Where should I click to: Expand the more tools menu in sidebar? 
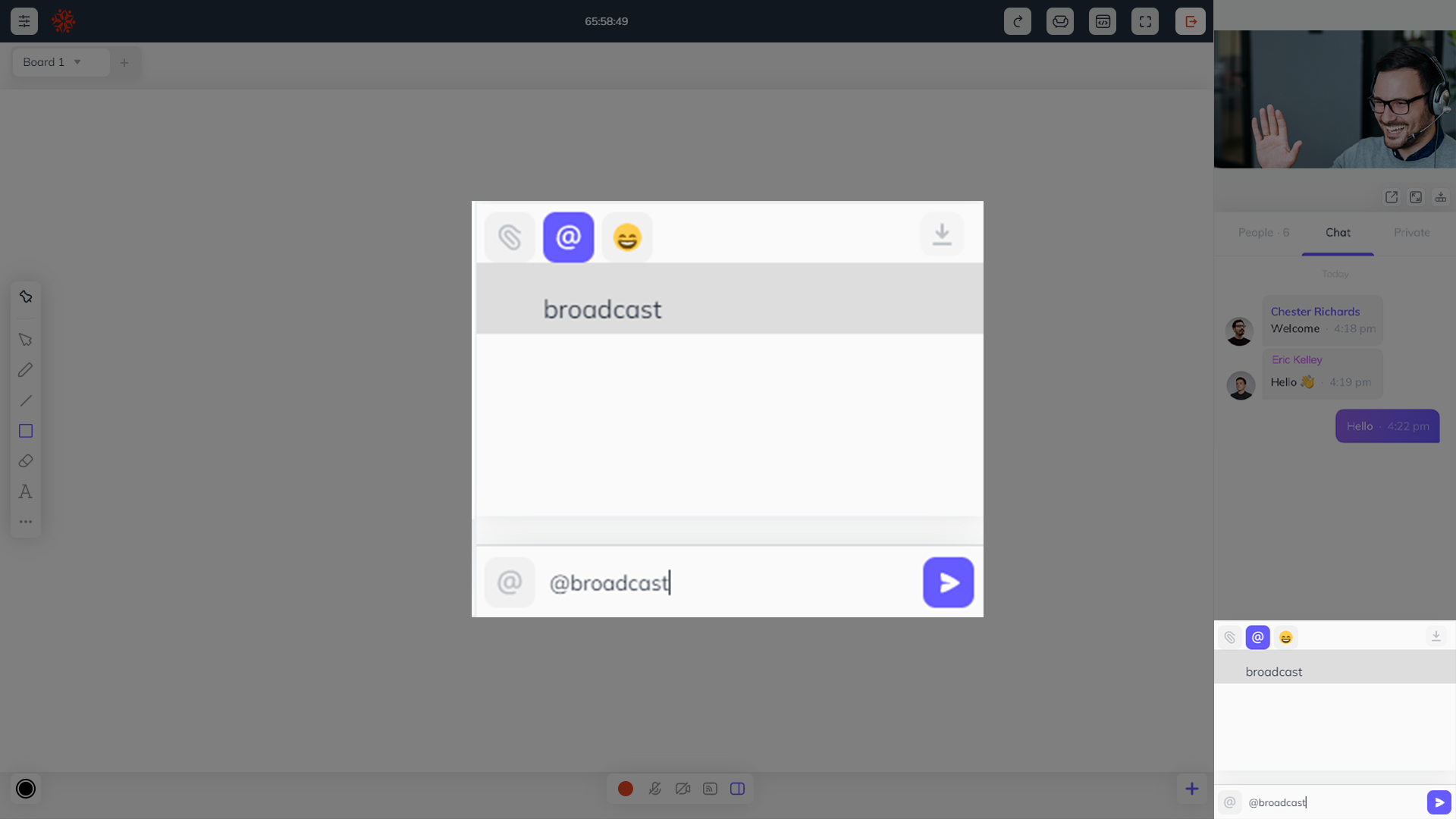tap(25, 521)
